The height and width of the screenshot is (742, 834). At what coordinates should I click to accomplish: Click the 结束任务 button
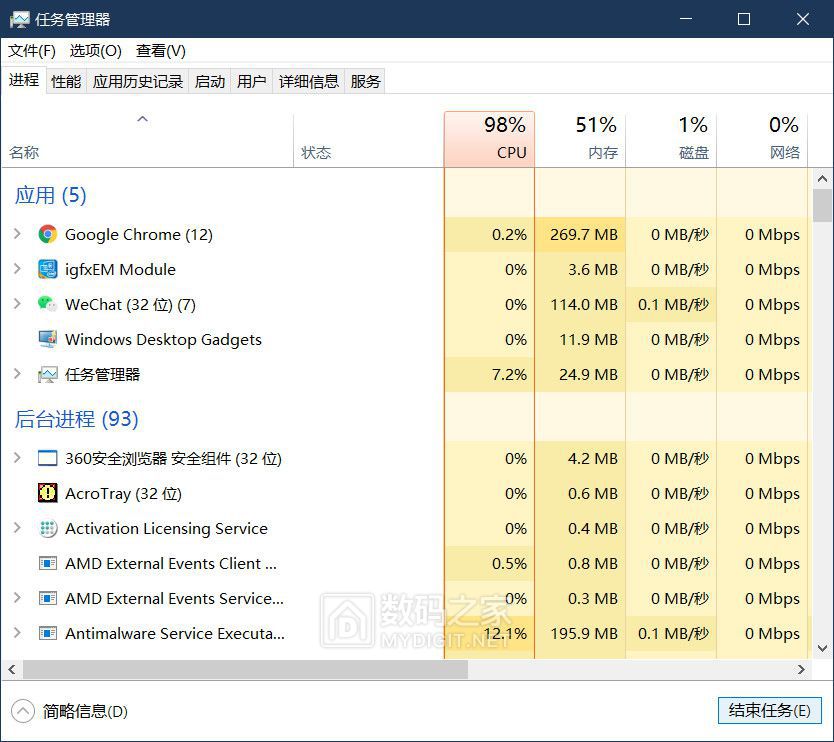769,711
